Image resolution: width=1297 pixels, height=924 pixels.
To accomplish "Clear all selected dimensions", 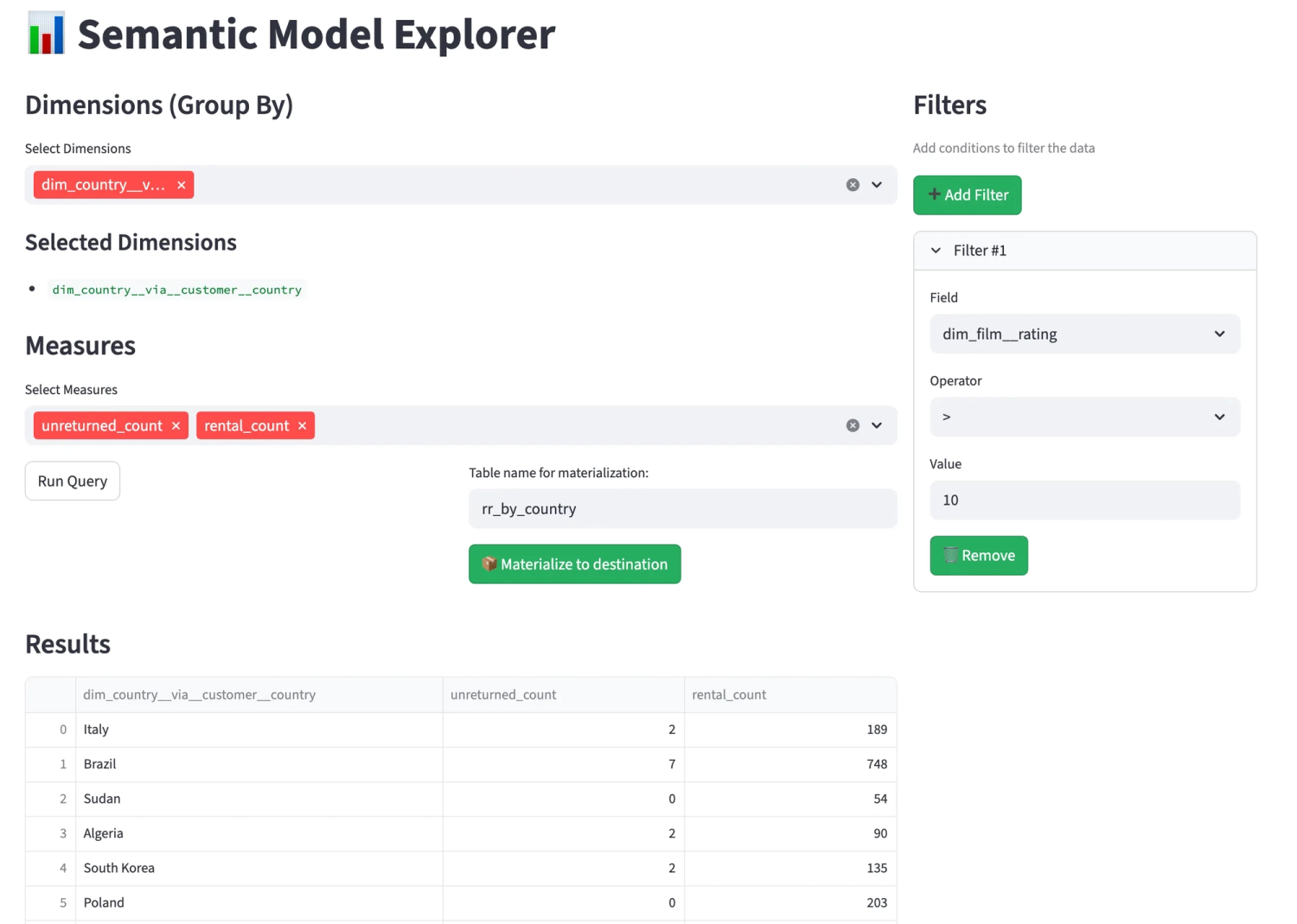I will click(853, 185).
